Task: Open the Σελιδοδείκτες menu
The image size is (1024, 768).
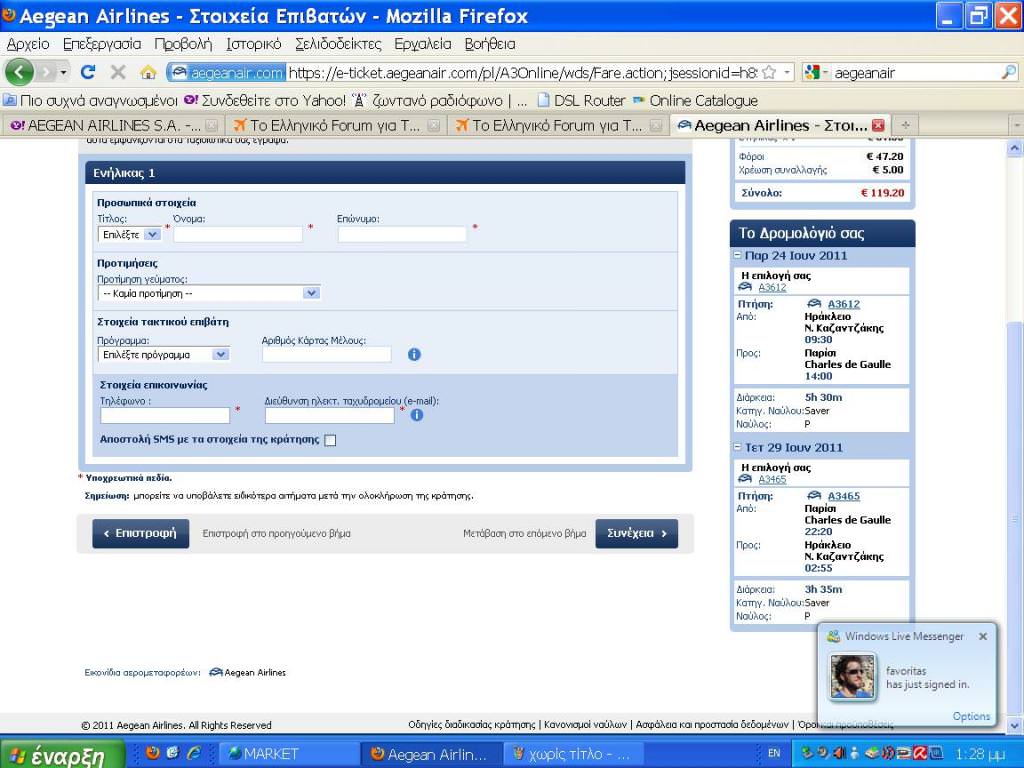Action: 338,44
